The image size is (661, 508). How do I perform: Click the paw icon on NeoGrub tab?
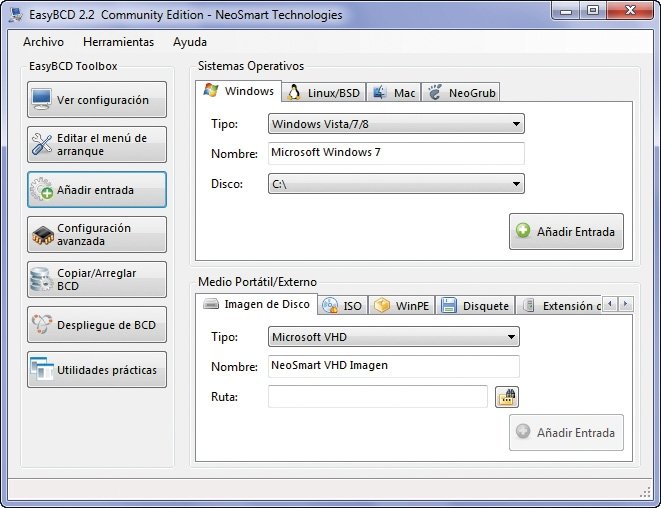(435, 92)
